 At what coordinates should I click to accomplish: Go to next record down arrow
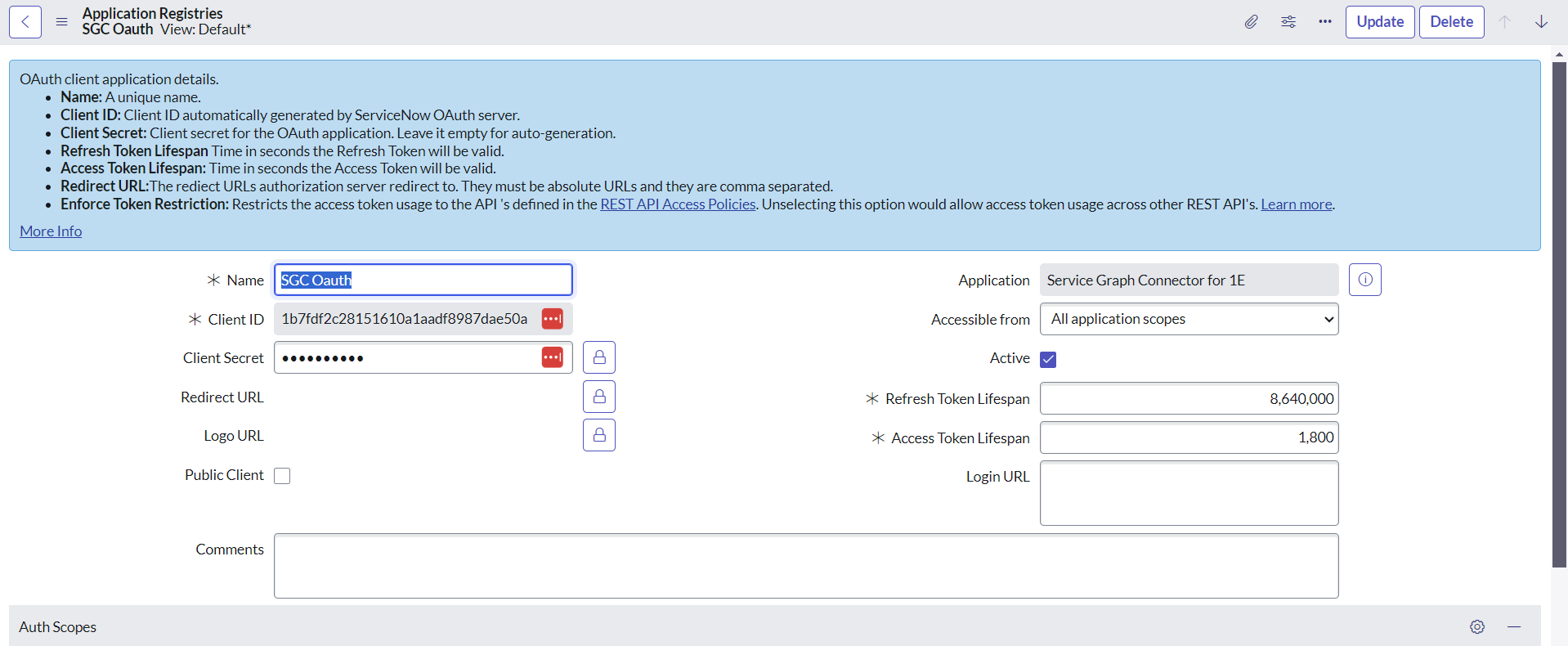point(1541,22)
